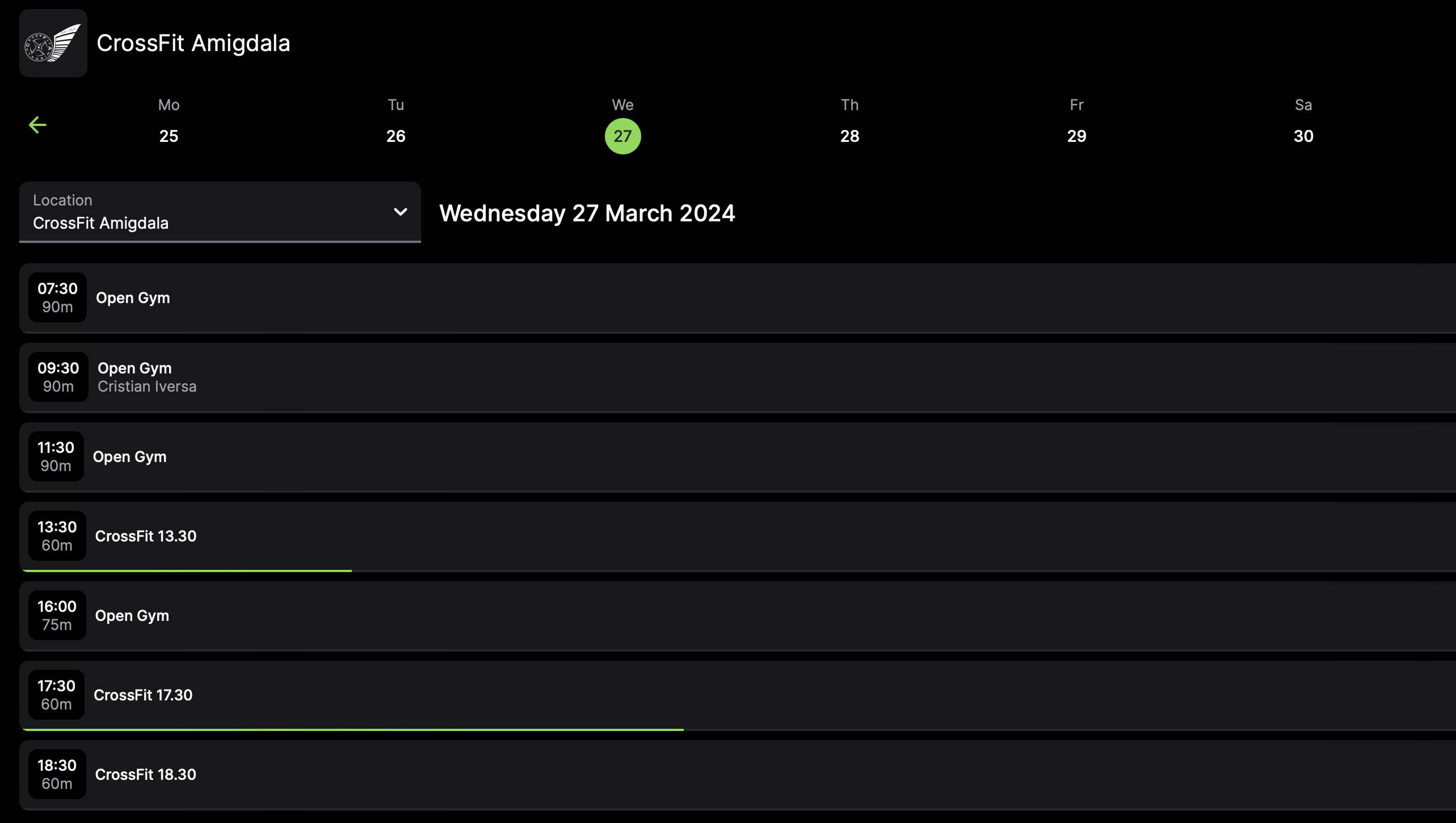Click coach name Cristian Iversa
The height and width of the screenshot is (823, 1456).
coord(147,387)
